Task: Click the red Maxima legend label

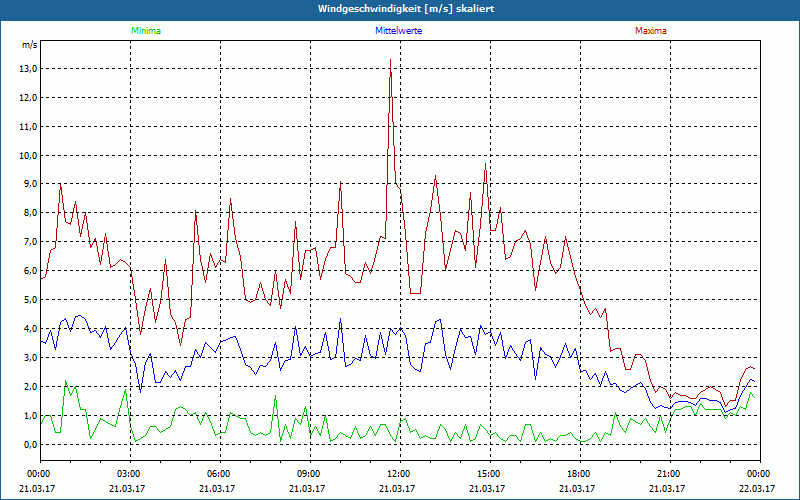Action: (651, 31)
